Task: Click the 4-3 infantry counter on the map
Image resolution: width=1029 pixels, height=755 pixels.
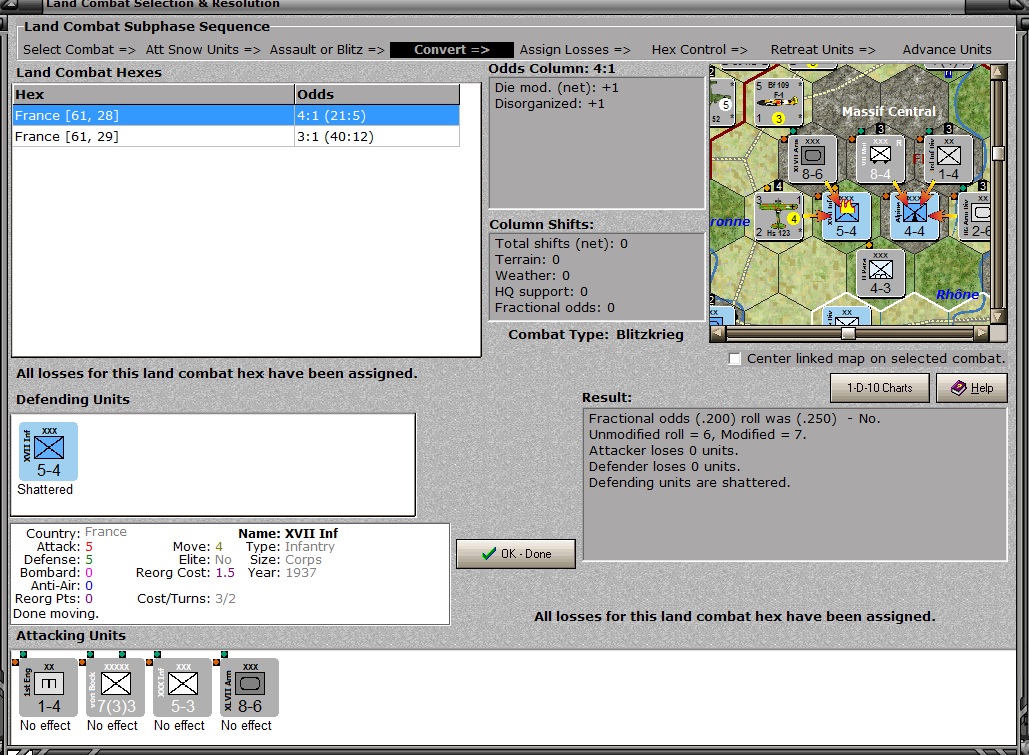Action: pos(881,272)
